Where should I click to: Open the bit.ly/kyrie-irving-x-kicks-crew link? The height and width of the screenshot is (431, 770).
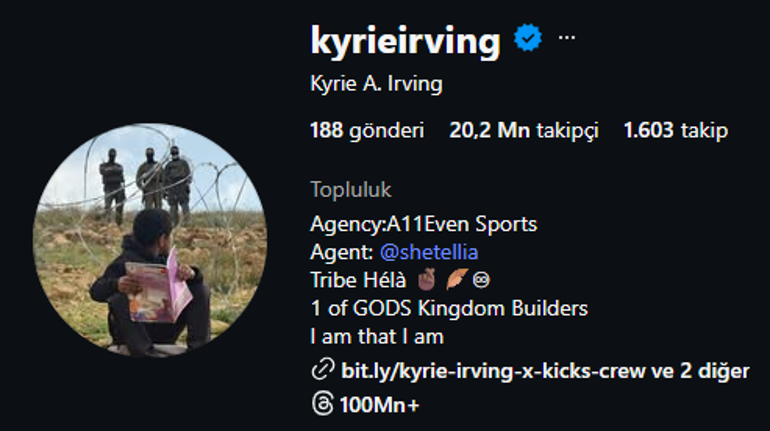coord(493,371)
